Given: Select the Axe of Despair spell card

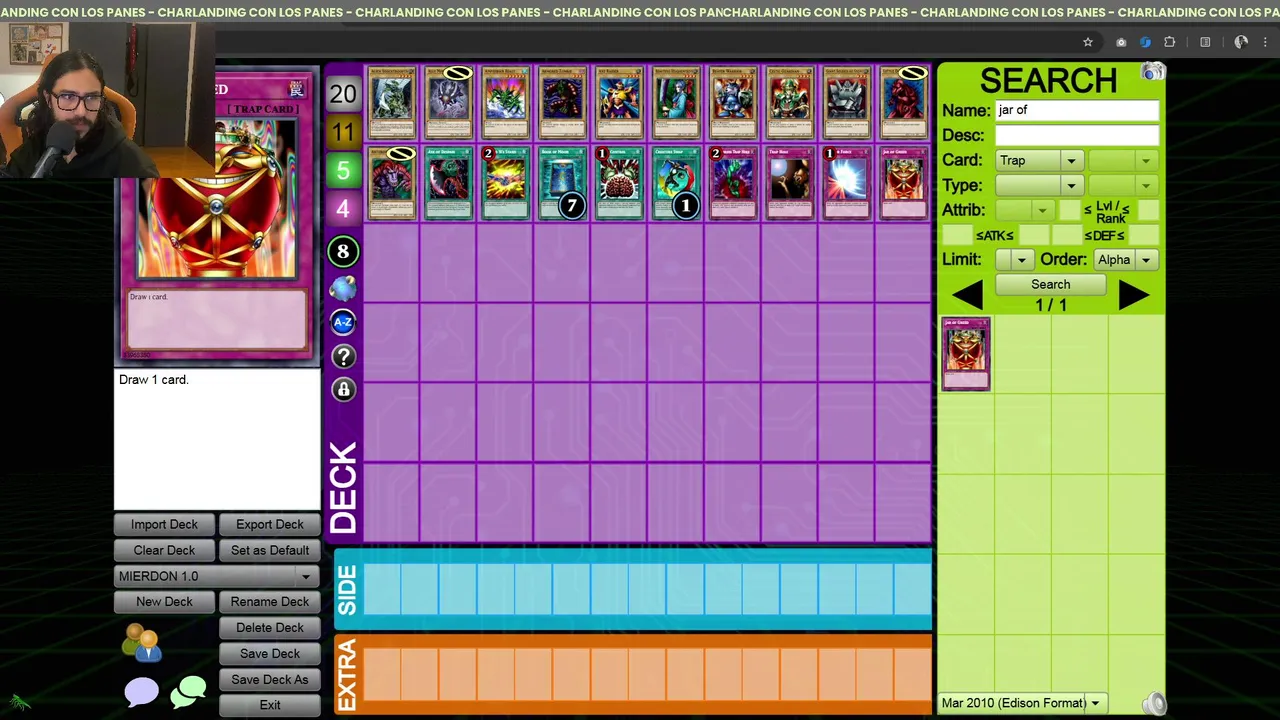Looking at the screenshot, I should (x=448, y=183).
